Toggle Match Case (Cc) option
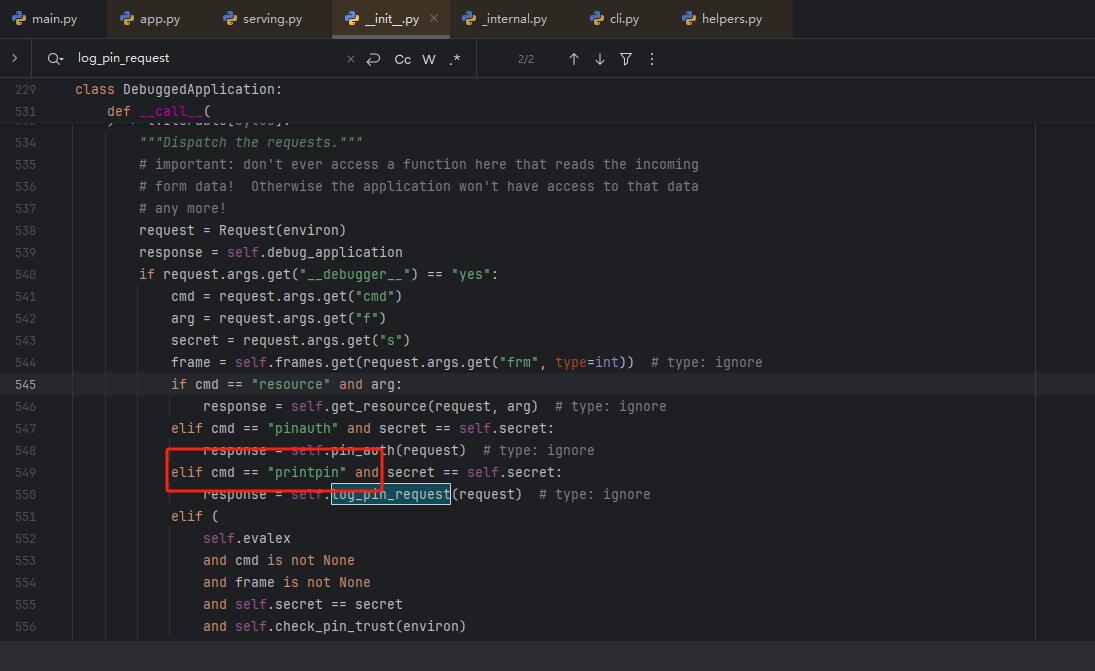Viewport: 1095px width, 671px height. point(402,59)
